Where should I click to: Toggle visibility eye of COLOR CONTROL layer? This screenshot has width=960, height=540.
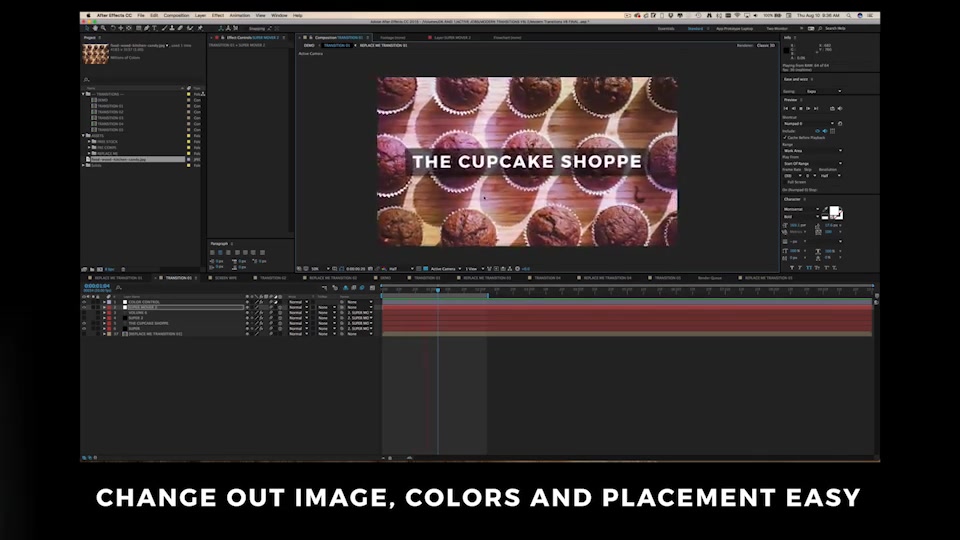pyautogui.click(x=84, y=302)
